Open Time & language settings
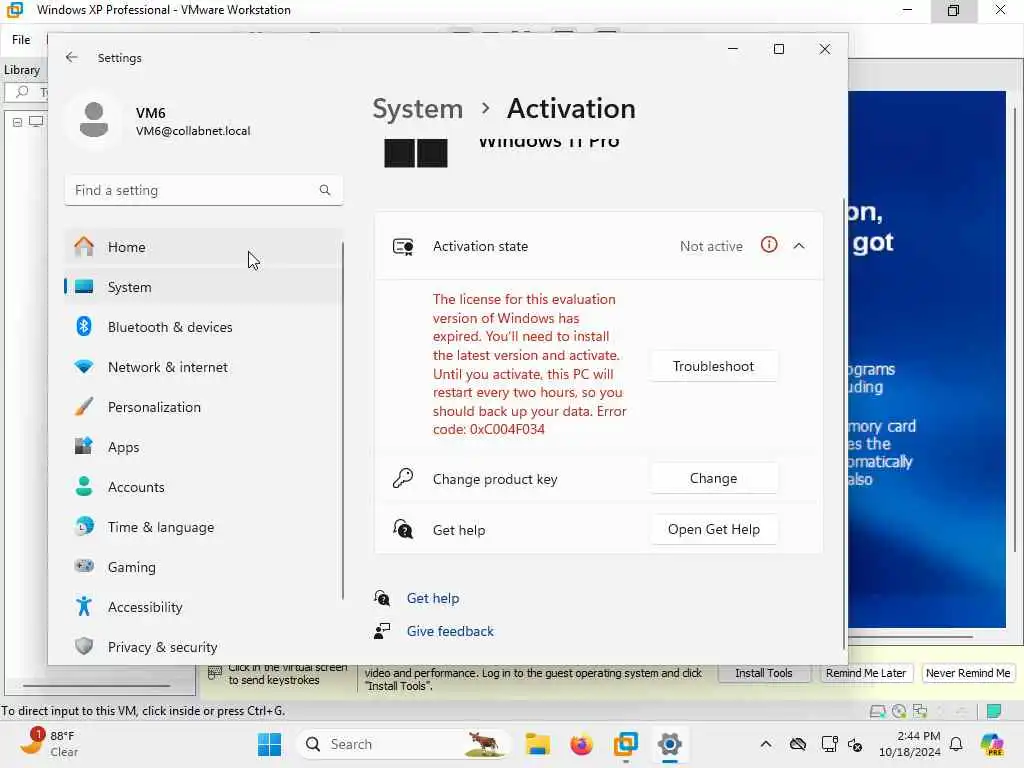 (203, 527)
